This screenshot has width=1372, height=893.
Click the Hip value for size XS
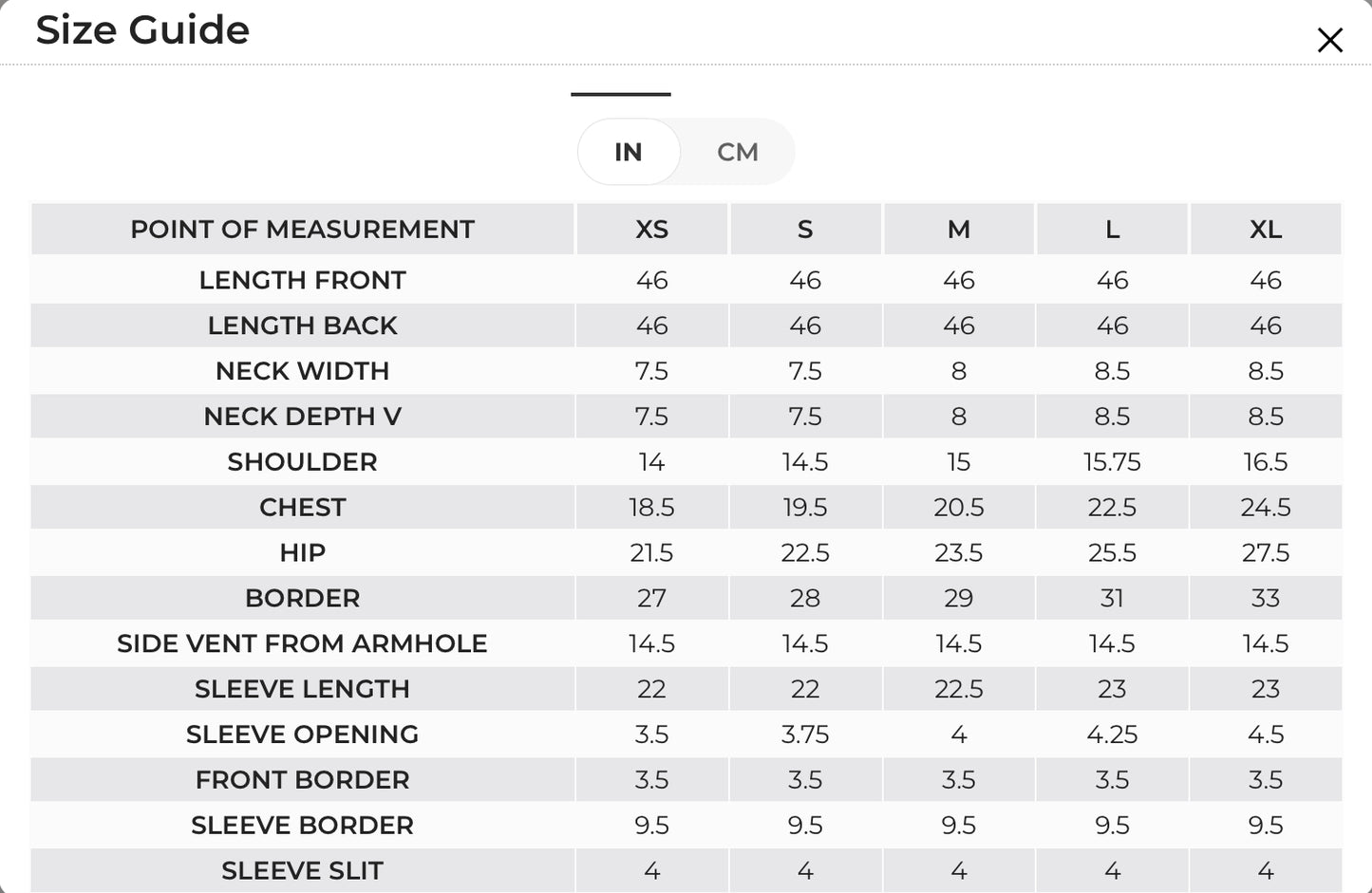651,553
